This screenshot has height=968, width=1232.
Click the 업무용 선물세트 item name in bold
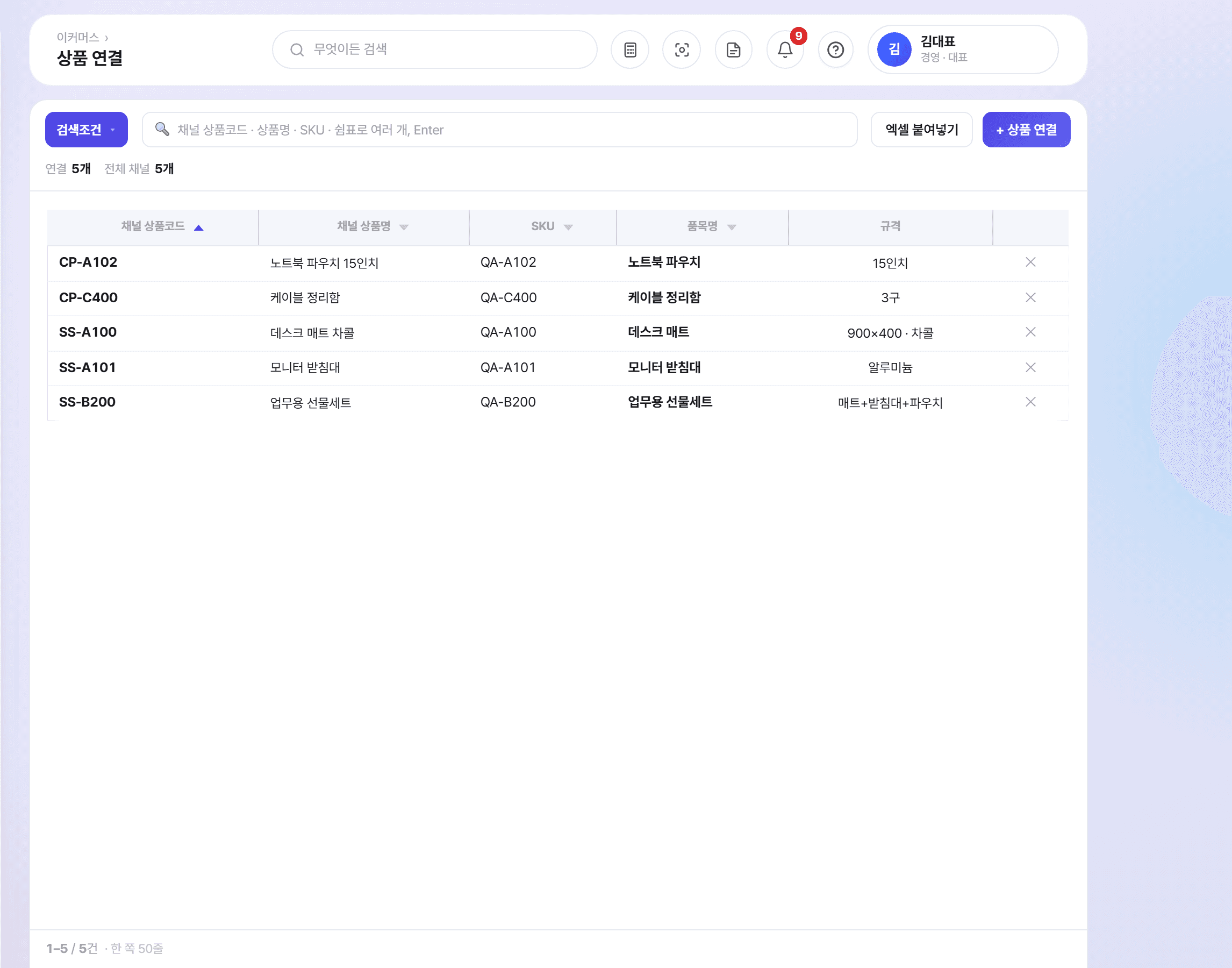[x=670, y=402]
